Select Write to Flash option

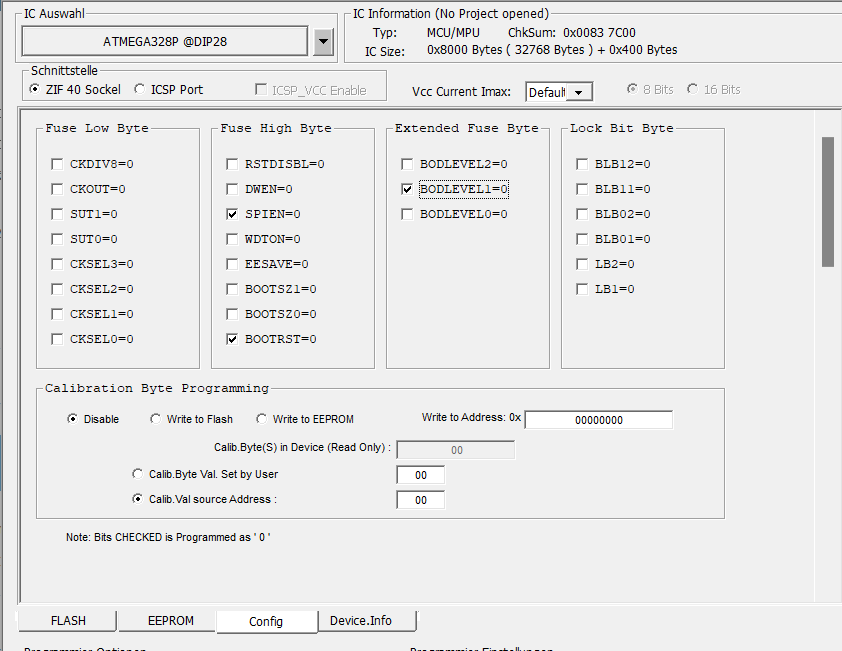156,418
